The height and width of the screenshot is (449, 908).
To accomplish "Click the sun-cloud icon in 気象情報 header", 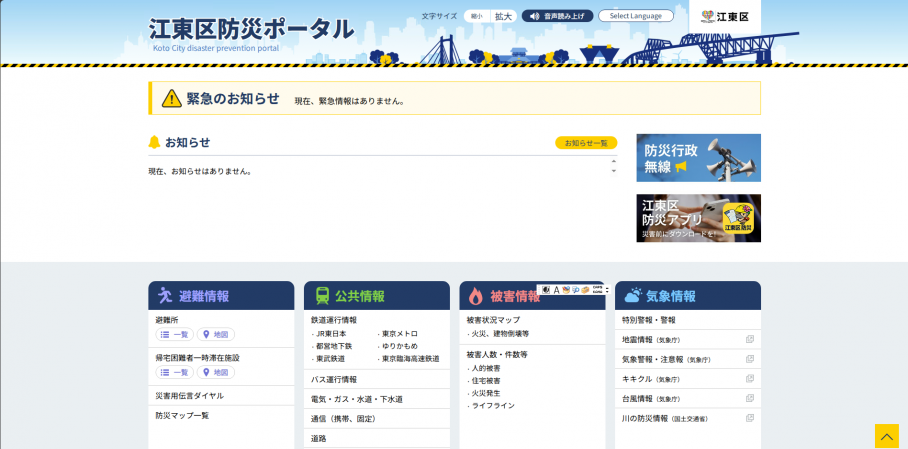I will tap(633, 295).
